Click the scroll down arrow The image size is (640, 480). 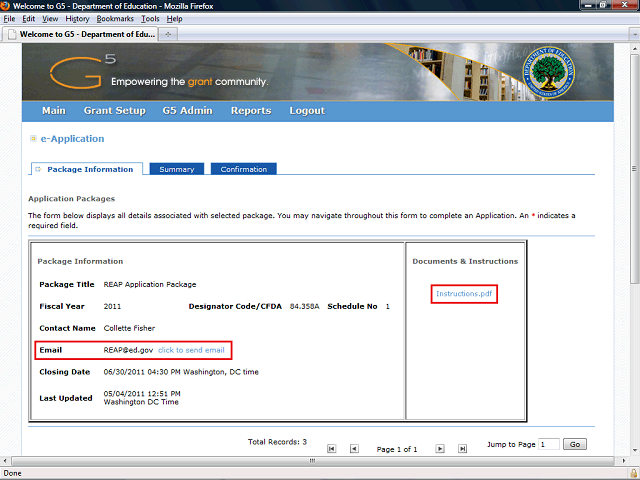click(x=634, y=451)
